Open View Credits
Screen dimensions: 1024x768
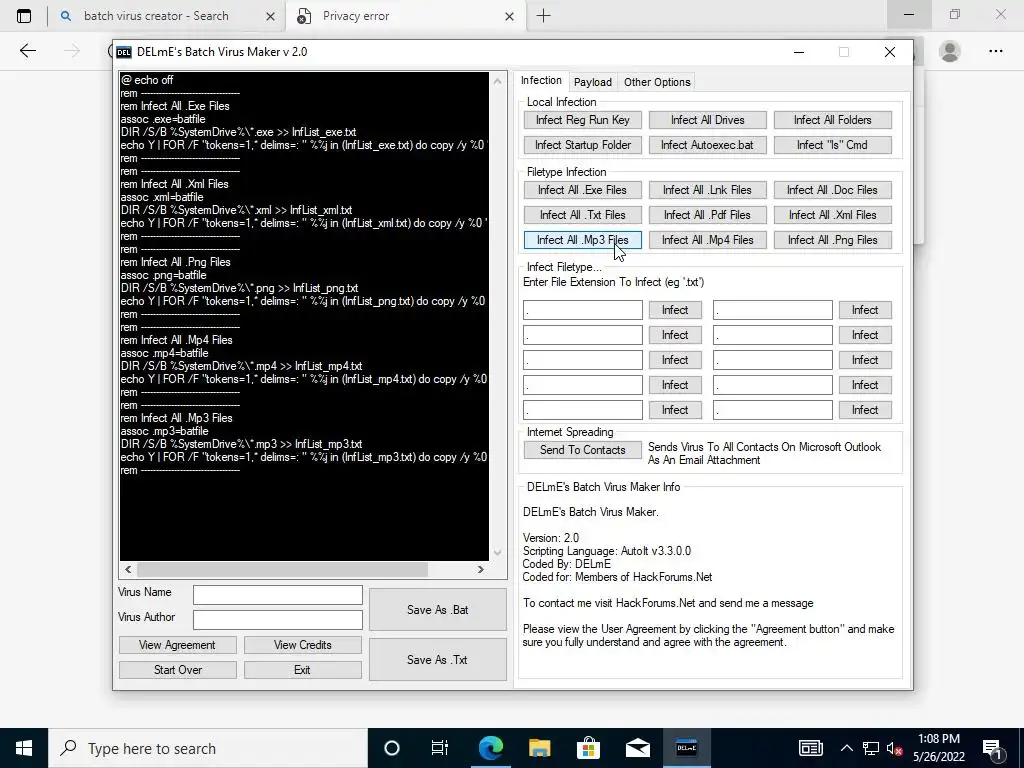[x=302, y=645]
